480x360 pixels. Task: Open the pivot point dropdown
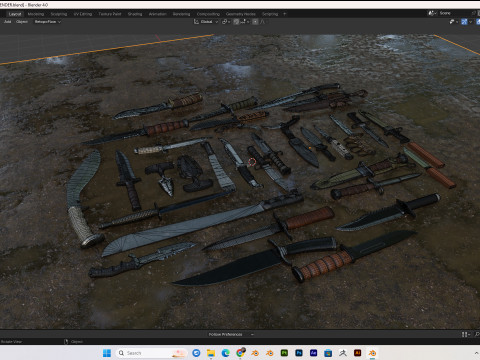click(x=226, y=22)
